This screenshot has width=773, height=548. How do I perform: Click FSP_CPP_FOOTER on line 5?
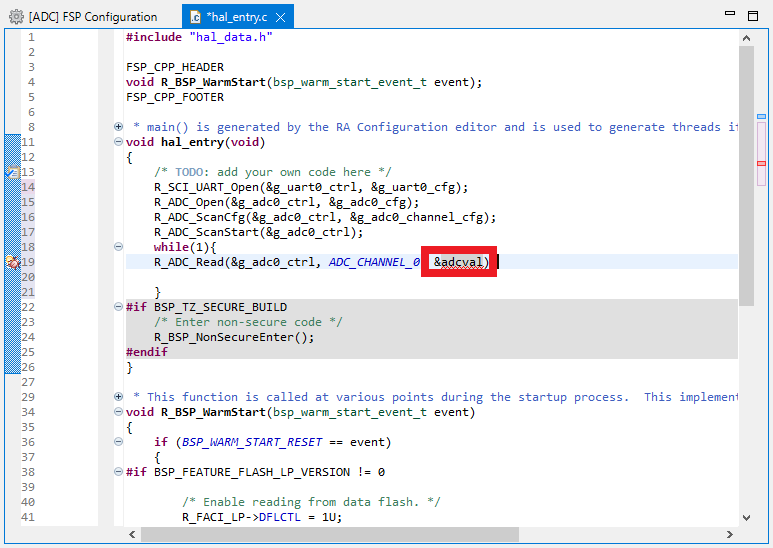click(x=175, y=97)
